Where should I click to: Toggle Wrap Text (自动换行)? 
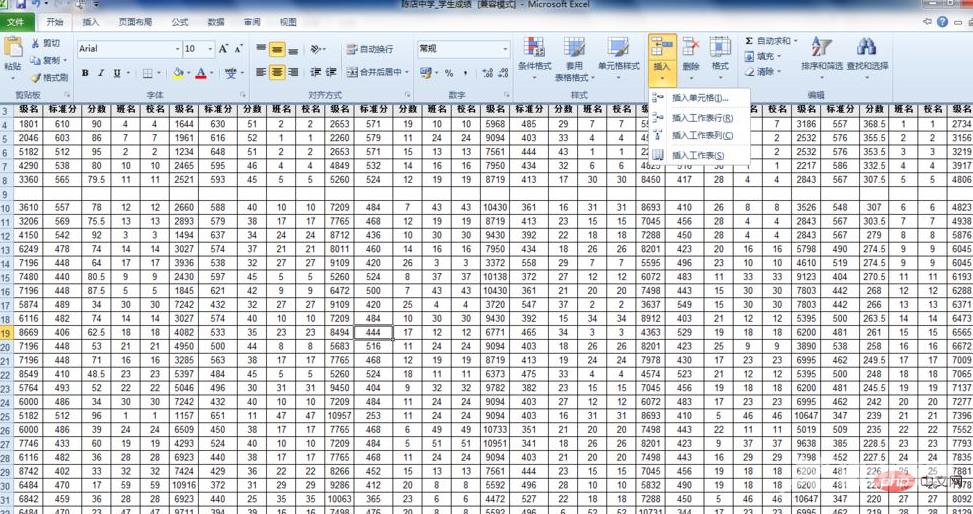pos(369,49)
